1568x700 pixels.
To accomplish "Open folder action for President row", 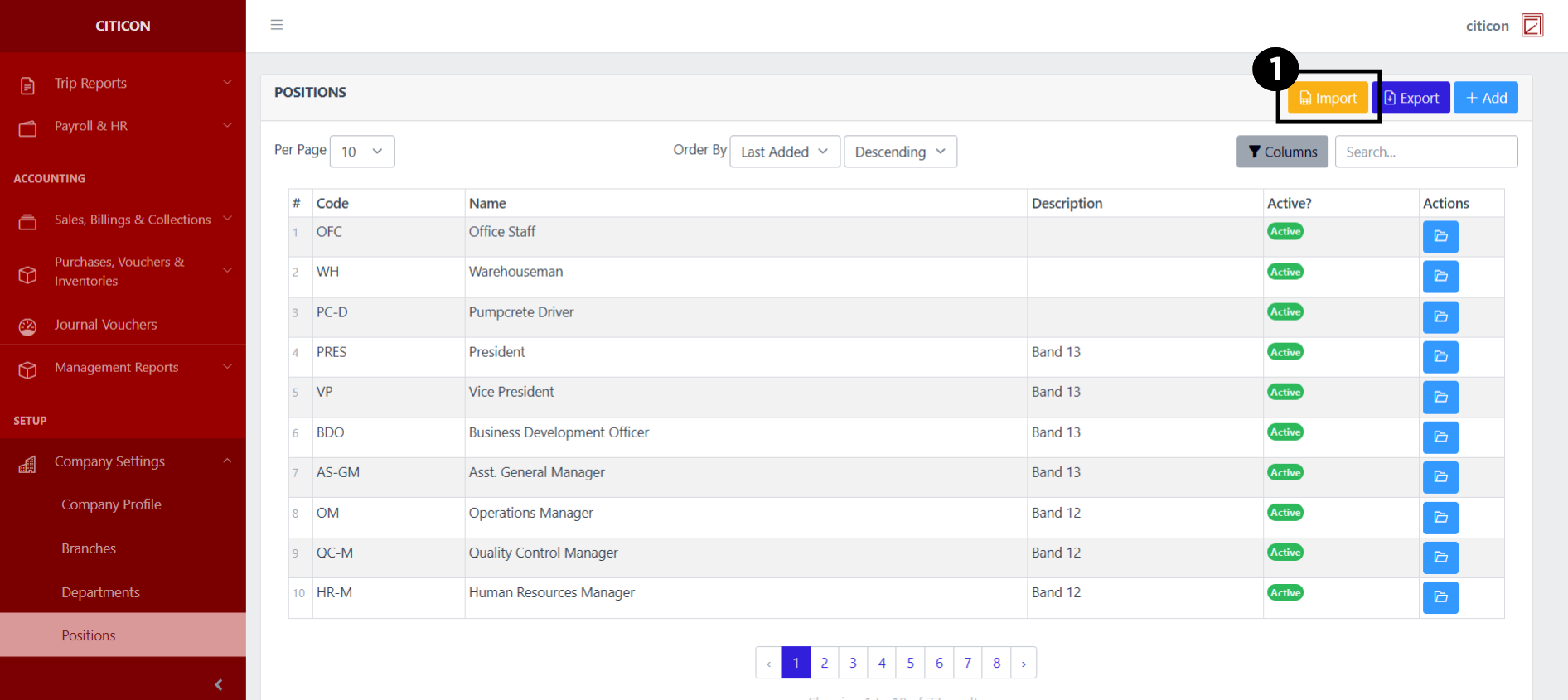I will (1440, 357).
